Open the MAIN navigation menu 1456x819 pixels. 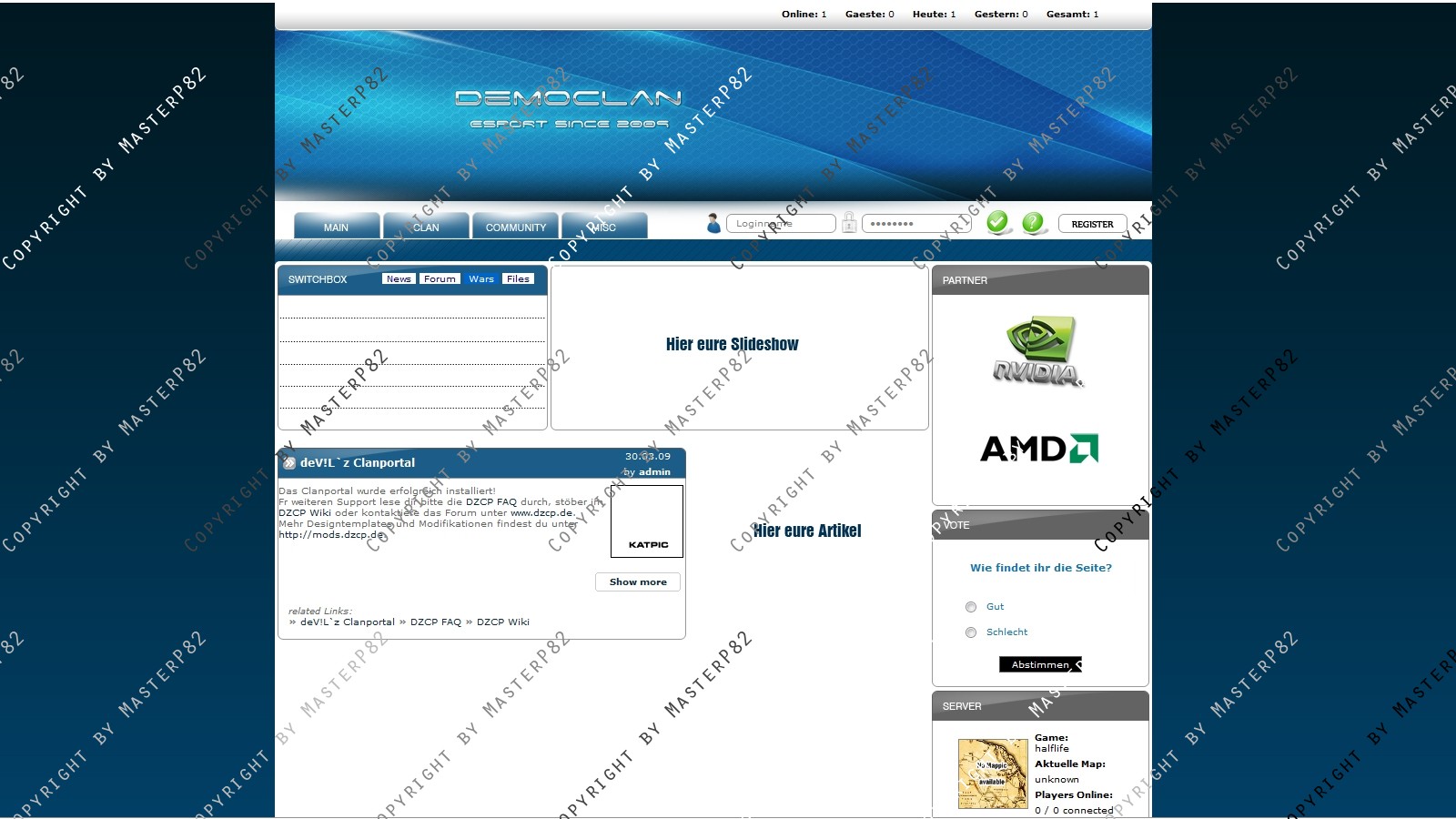pyautogui.click(x=336, y=227)
